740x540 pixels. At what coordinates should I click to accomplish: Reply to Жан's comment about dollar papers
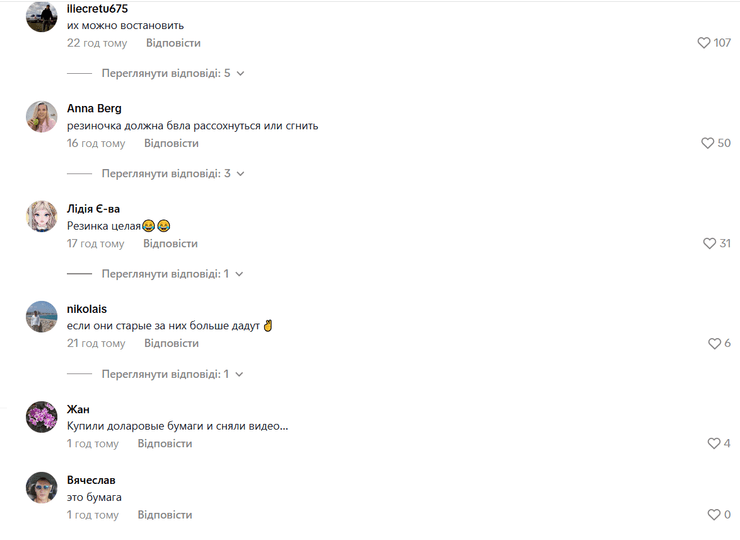165,444
